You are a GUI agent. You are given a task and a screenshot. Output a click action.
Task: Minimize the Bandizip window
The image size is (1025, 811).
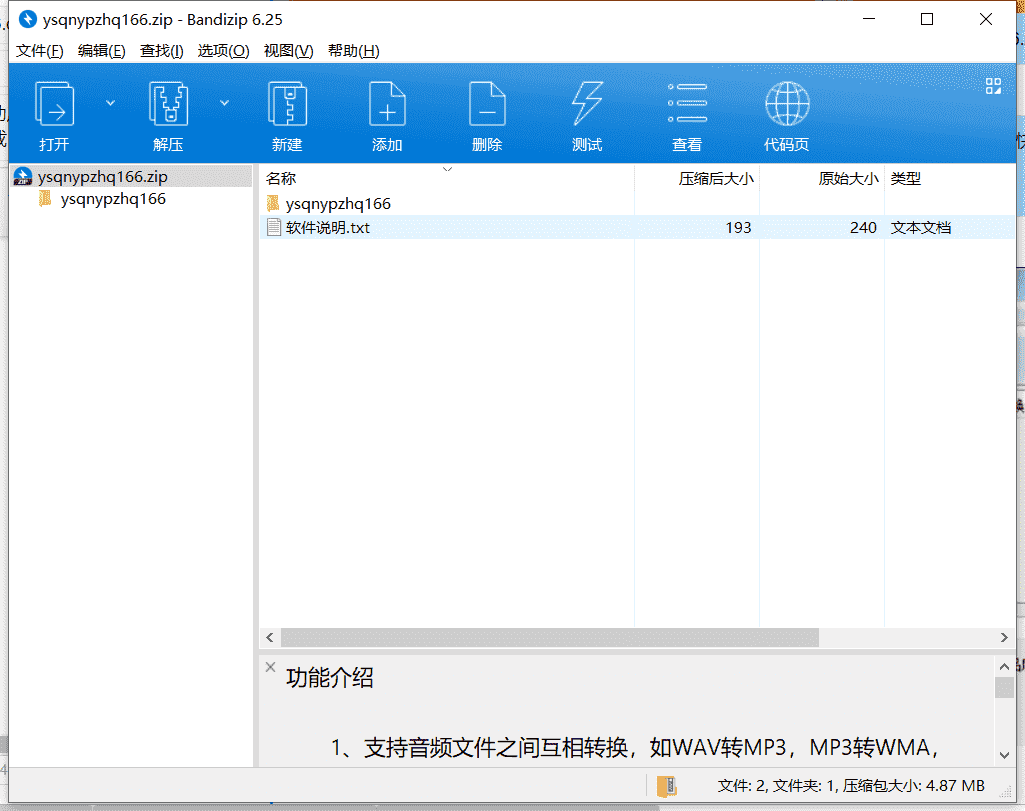869,20
